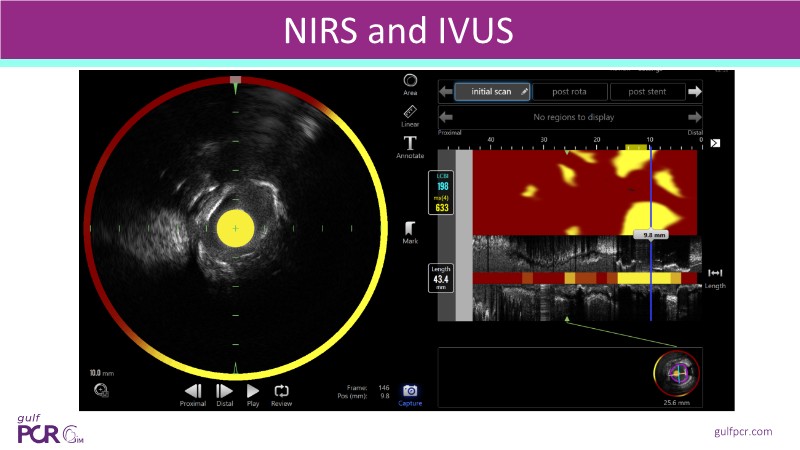Step to the Distal frame
Viewport: 800px width, 450px height.
coord(225,391)
